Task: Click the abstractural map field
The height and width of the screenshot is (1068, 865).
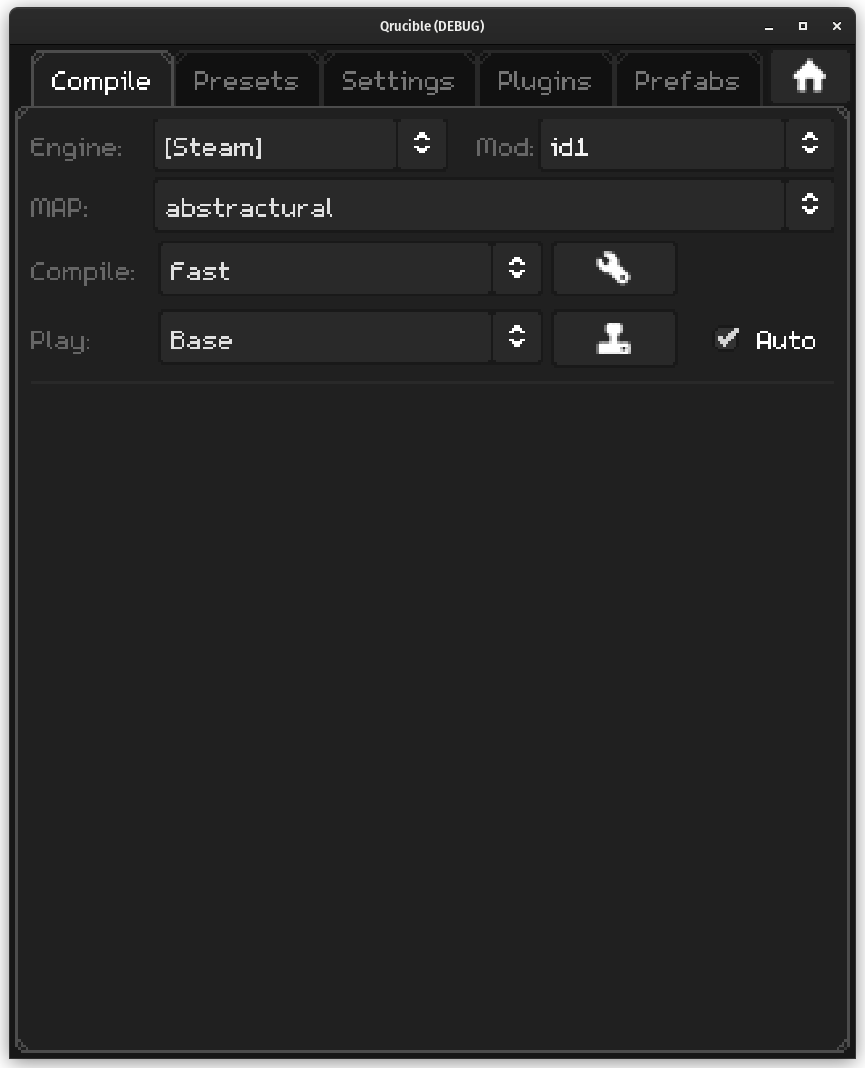Action: [468, 206]
